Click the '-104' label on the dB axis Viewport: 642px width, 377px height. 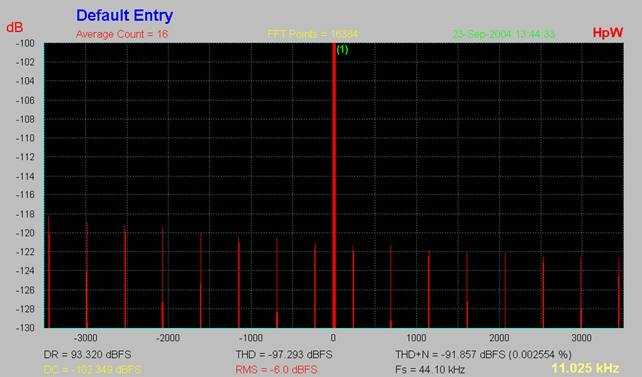25,81
